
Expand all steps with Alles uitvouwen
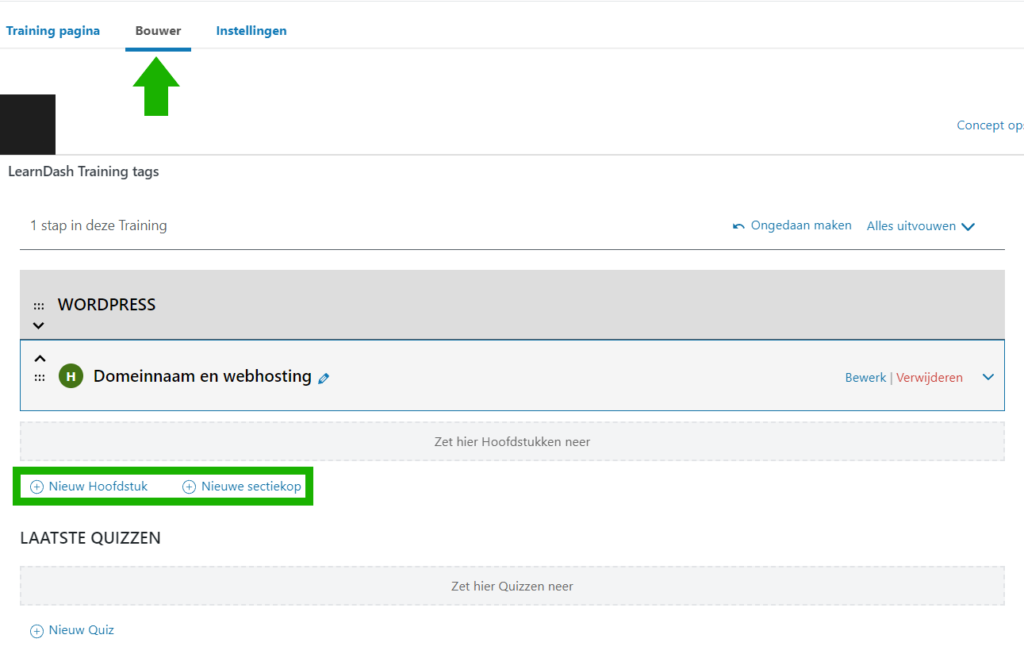point(920,226)
